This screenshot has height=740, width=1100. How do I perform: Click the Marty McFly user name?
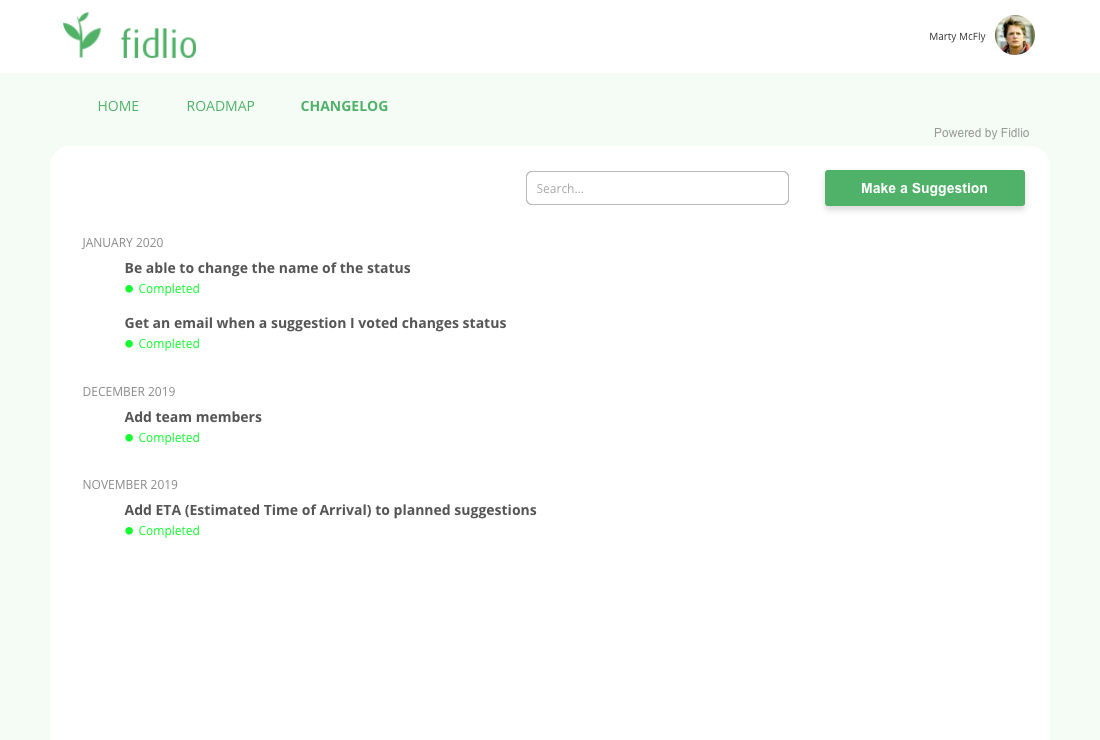click(x=957, y=37)
